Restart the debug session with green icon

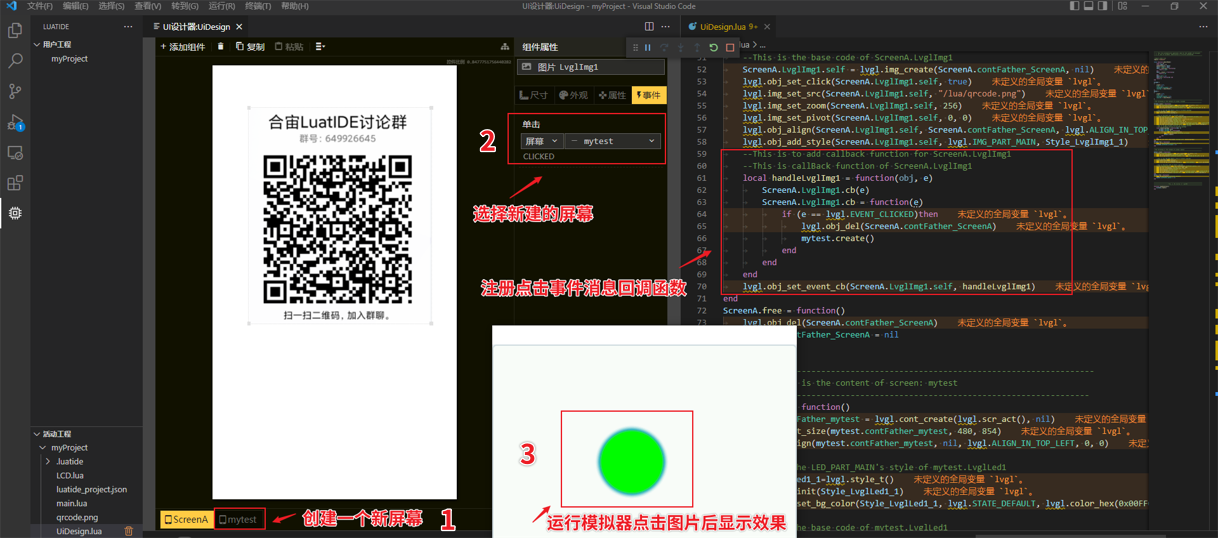pyautogui.click(x=713, y=47)
